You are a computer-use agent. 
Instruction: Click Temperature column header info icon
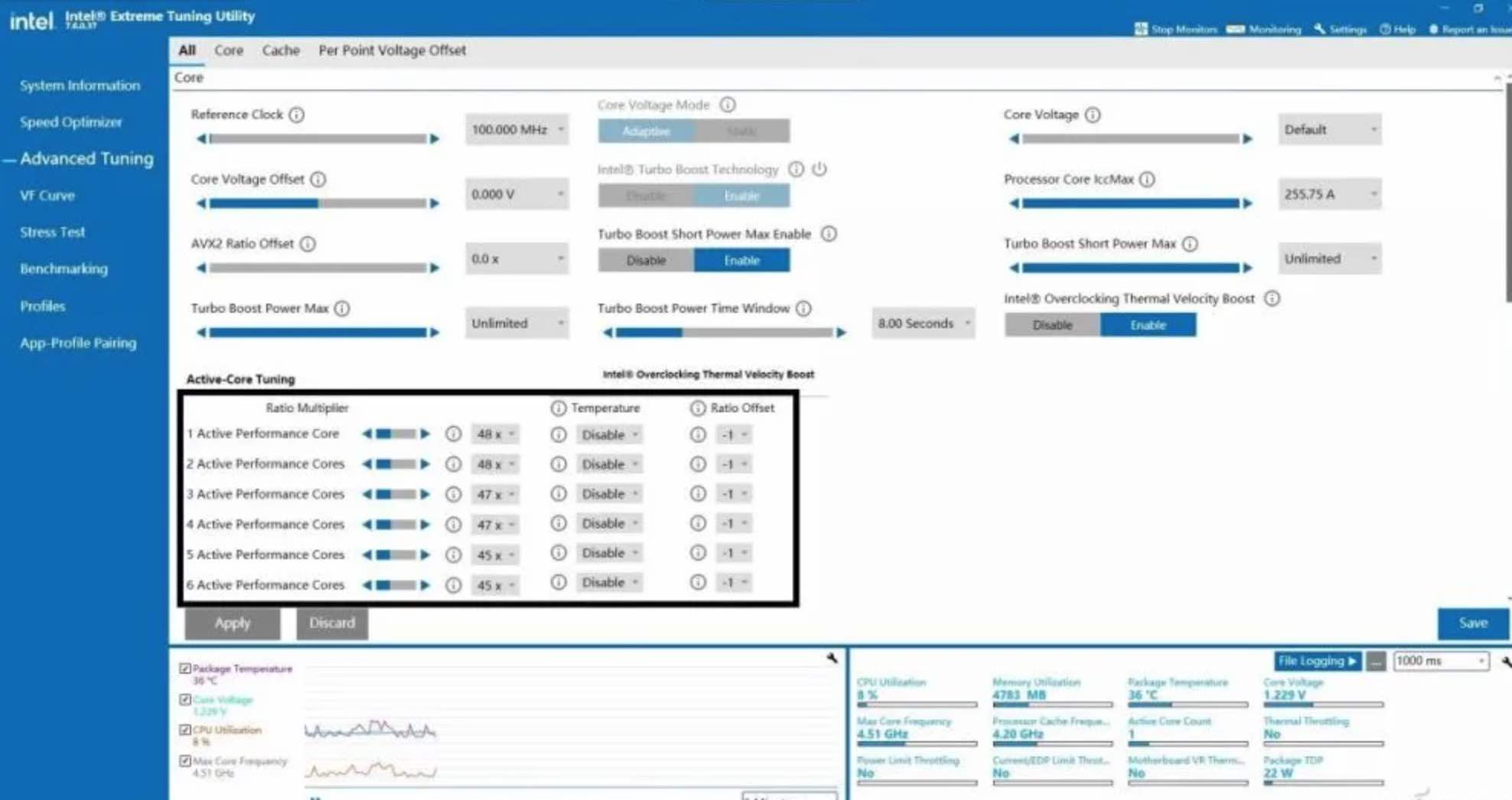[559, 408]
